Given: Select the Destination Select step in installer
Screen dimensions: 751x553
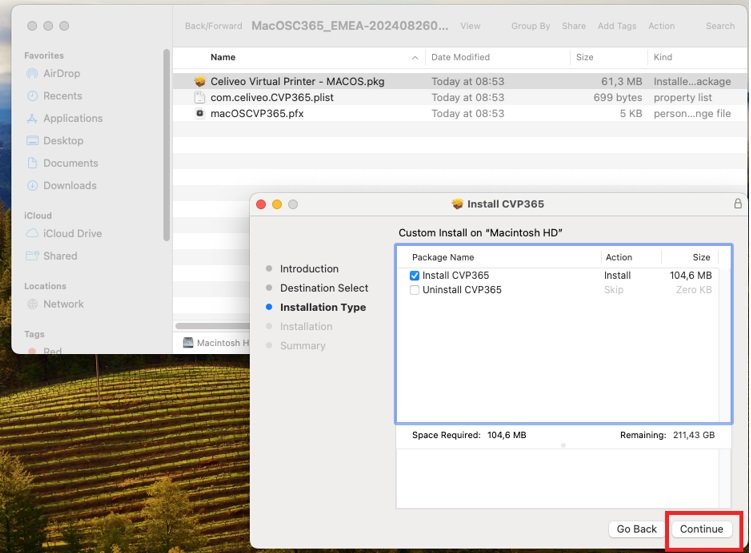Looking at the screenshot, I should click(x=324, y=288).
